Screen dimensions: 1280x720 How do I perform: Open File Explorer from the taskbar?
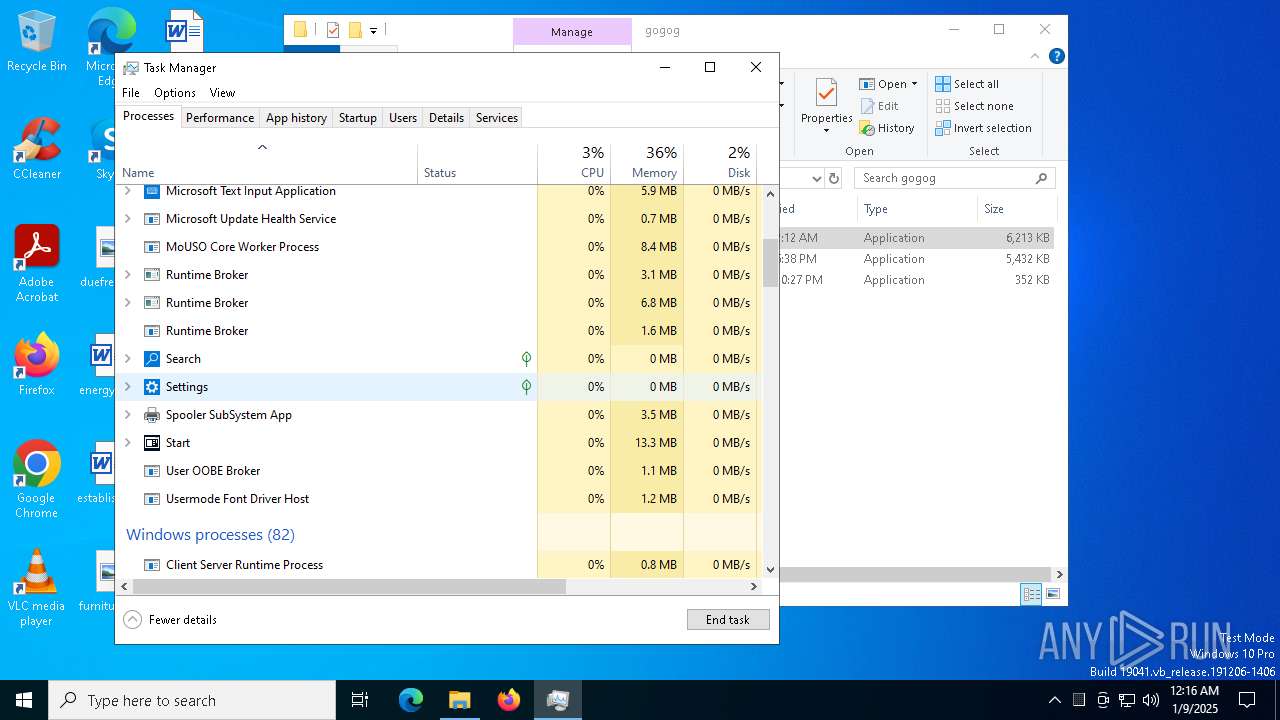coord(459,700)
